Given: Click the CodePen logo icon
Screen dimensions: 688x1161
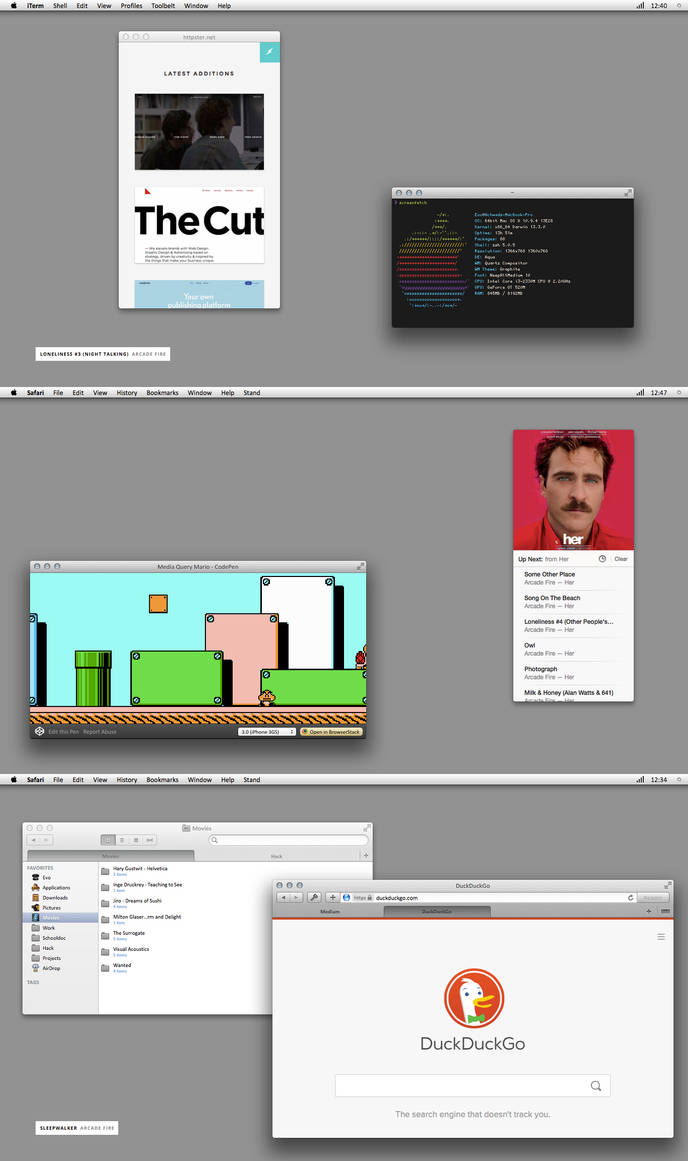Looking at the screenshot, I should coord(39,731).
